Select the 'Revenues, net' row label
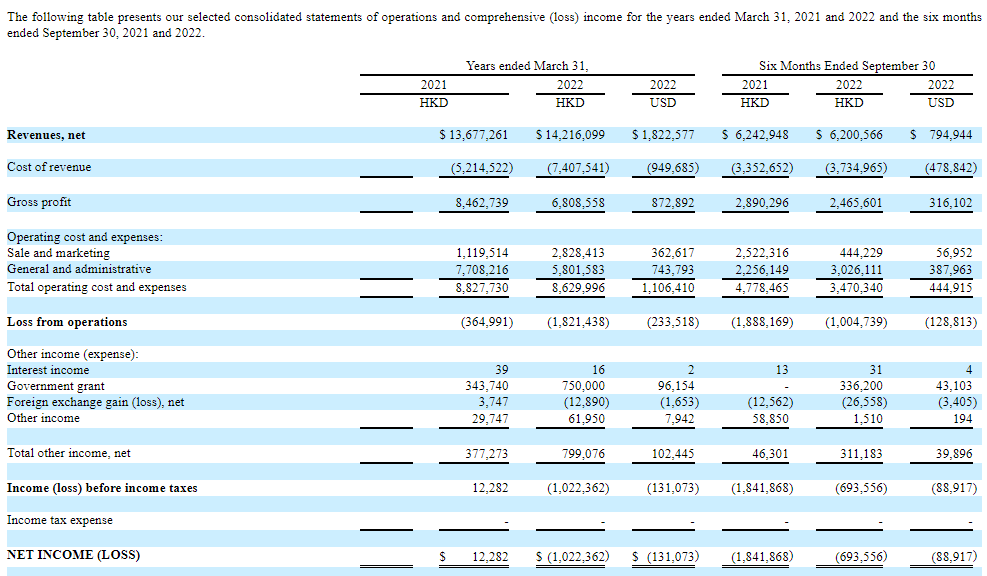The image size is (987, 576). pos(46,135)
